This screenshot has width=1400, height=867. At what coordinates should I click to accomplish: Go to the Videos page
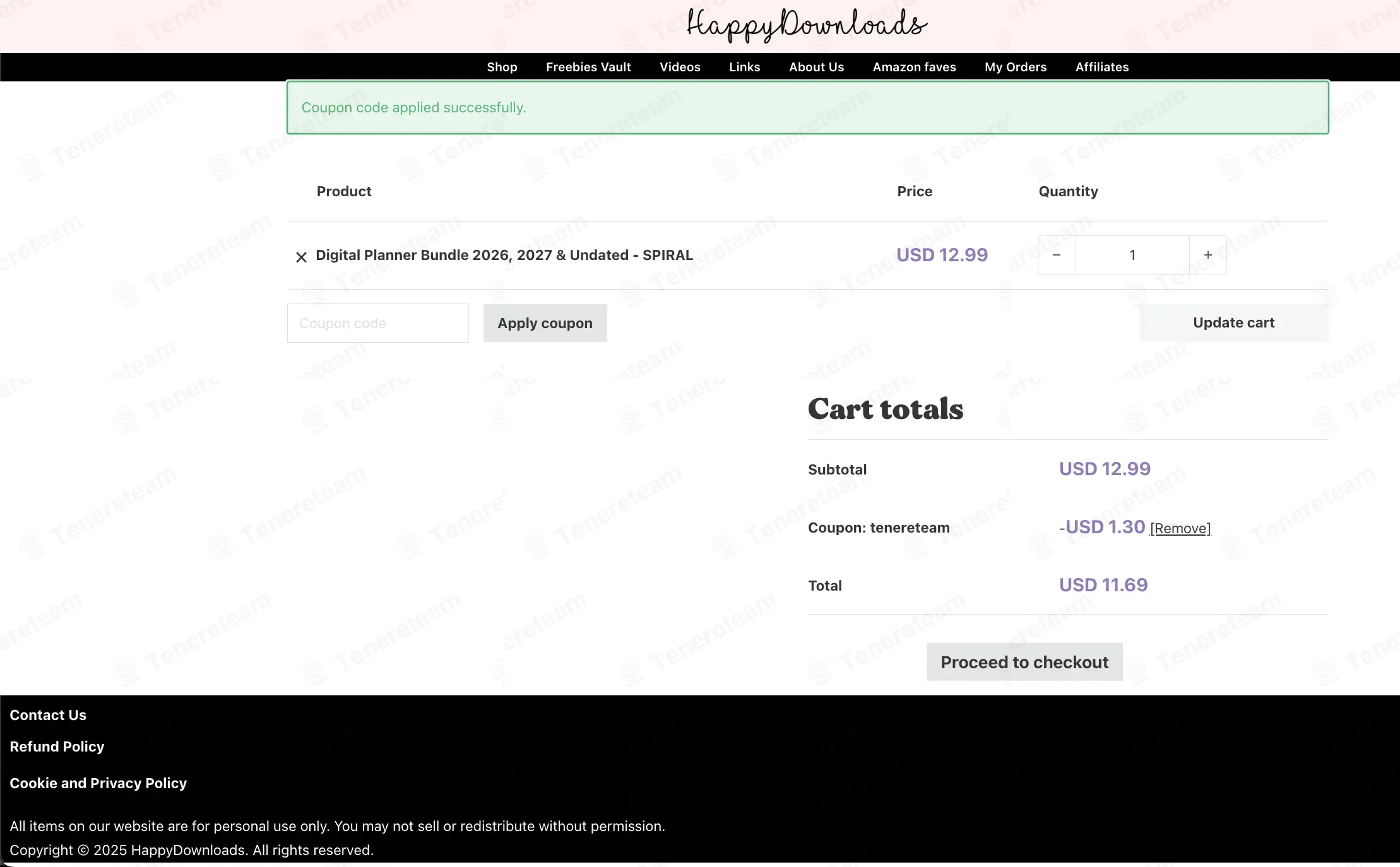click(x=680, y=67)
